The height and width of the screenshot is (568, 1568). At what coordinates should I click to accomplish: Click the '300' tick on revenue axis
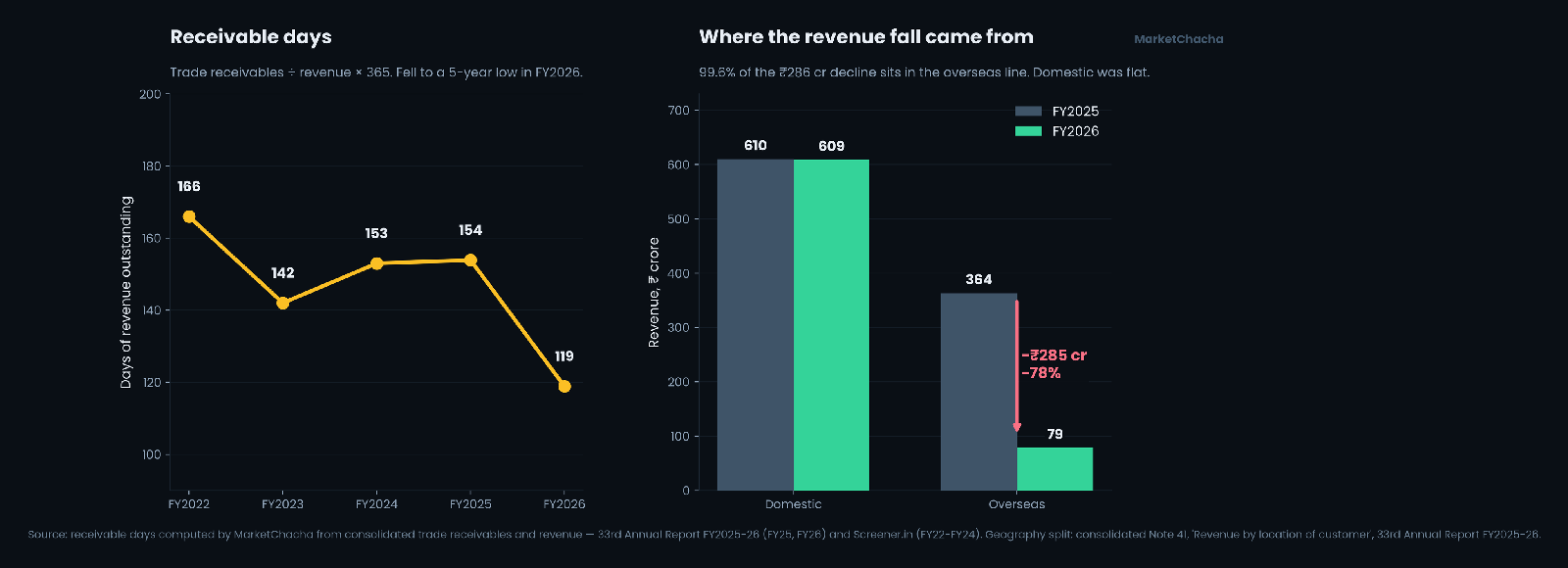click(678, 328)
